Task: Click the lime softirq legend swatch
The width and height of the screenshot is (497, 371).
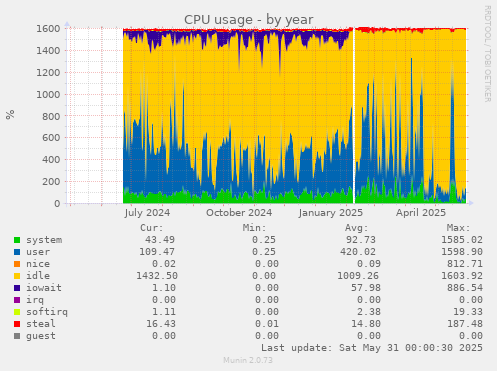Action: [17, 312]
